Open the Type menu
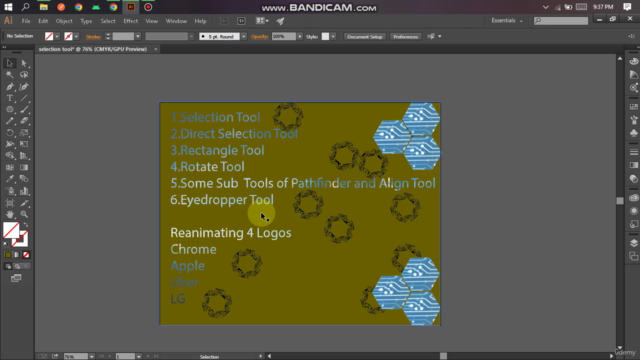 pyautogui.click(x=86, y=21)
